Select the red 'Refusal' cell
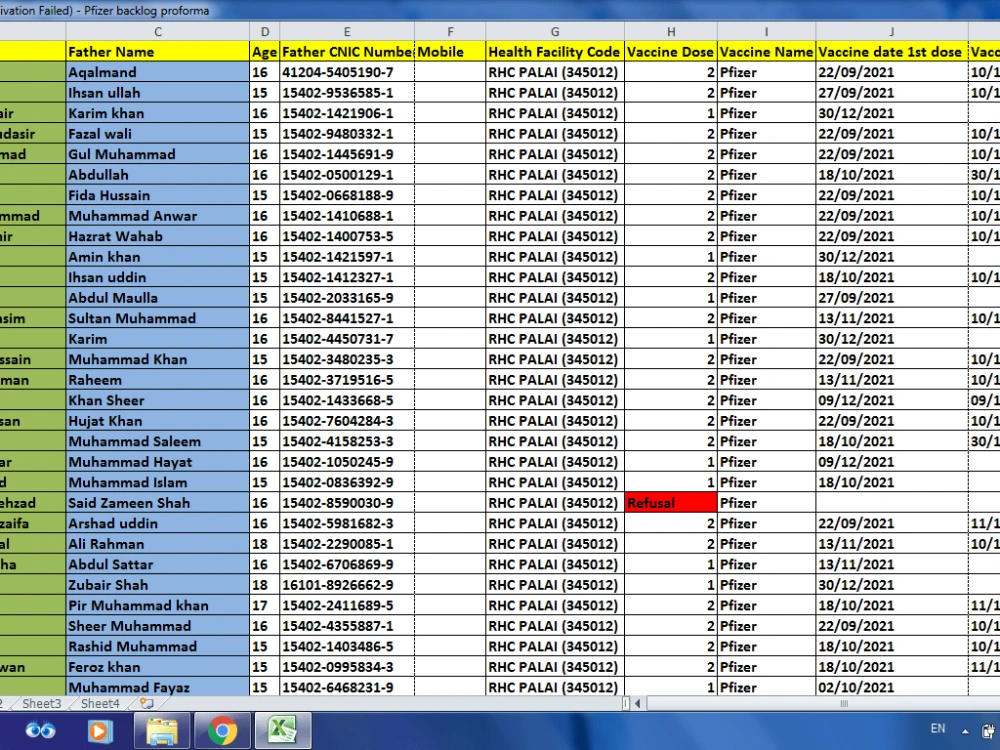The image size is (1000, 750). [x=671, y=503]
